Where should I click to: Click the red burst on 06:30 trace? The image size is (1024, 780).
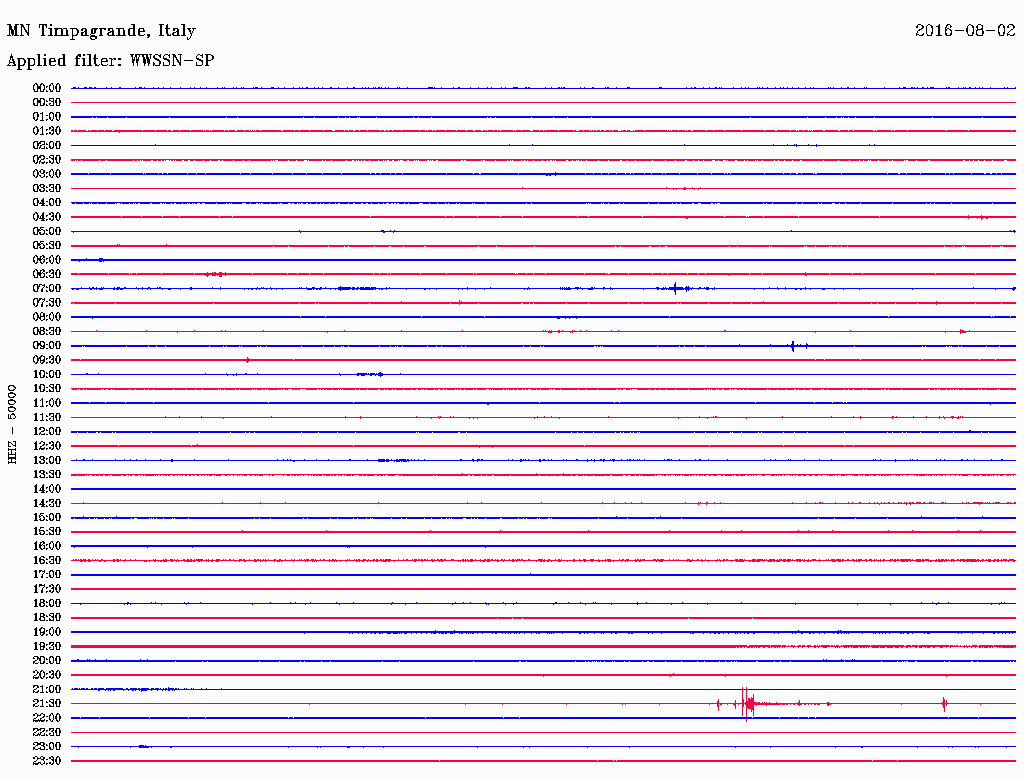click(216, 274)
